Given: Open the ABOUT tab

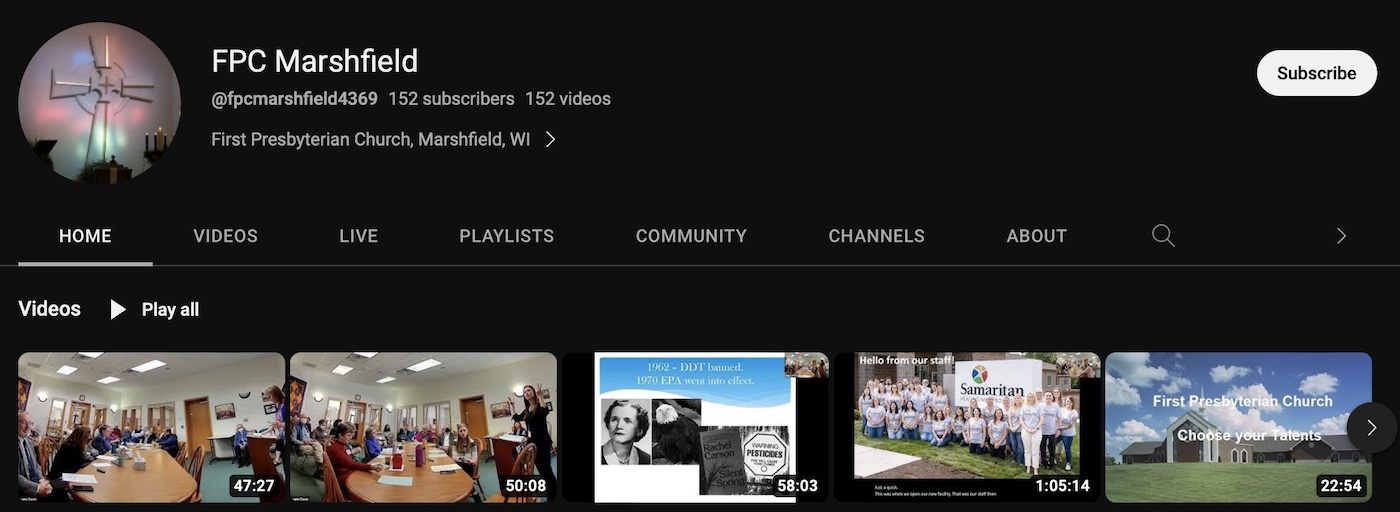Looking at the screenshot, I should point(1037,236).
